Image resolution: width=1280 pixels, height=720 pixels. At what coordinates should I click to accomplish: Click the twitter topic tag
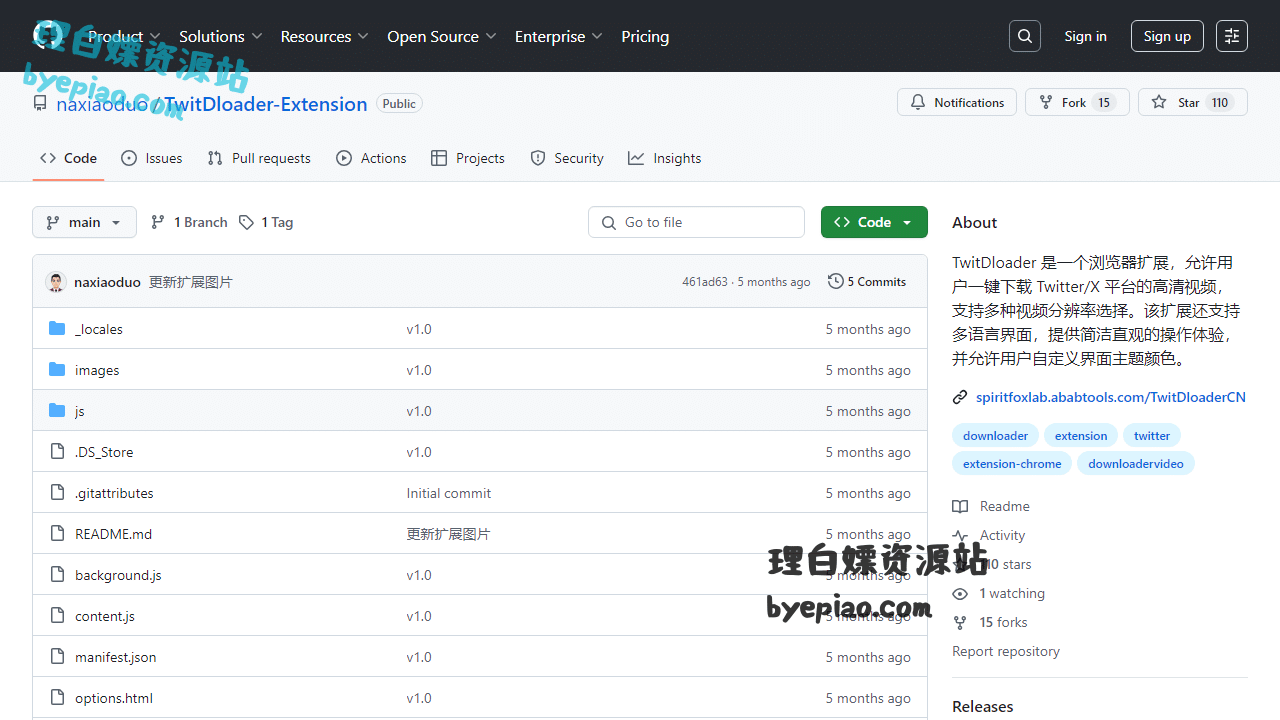tap(1152, 435)
